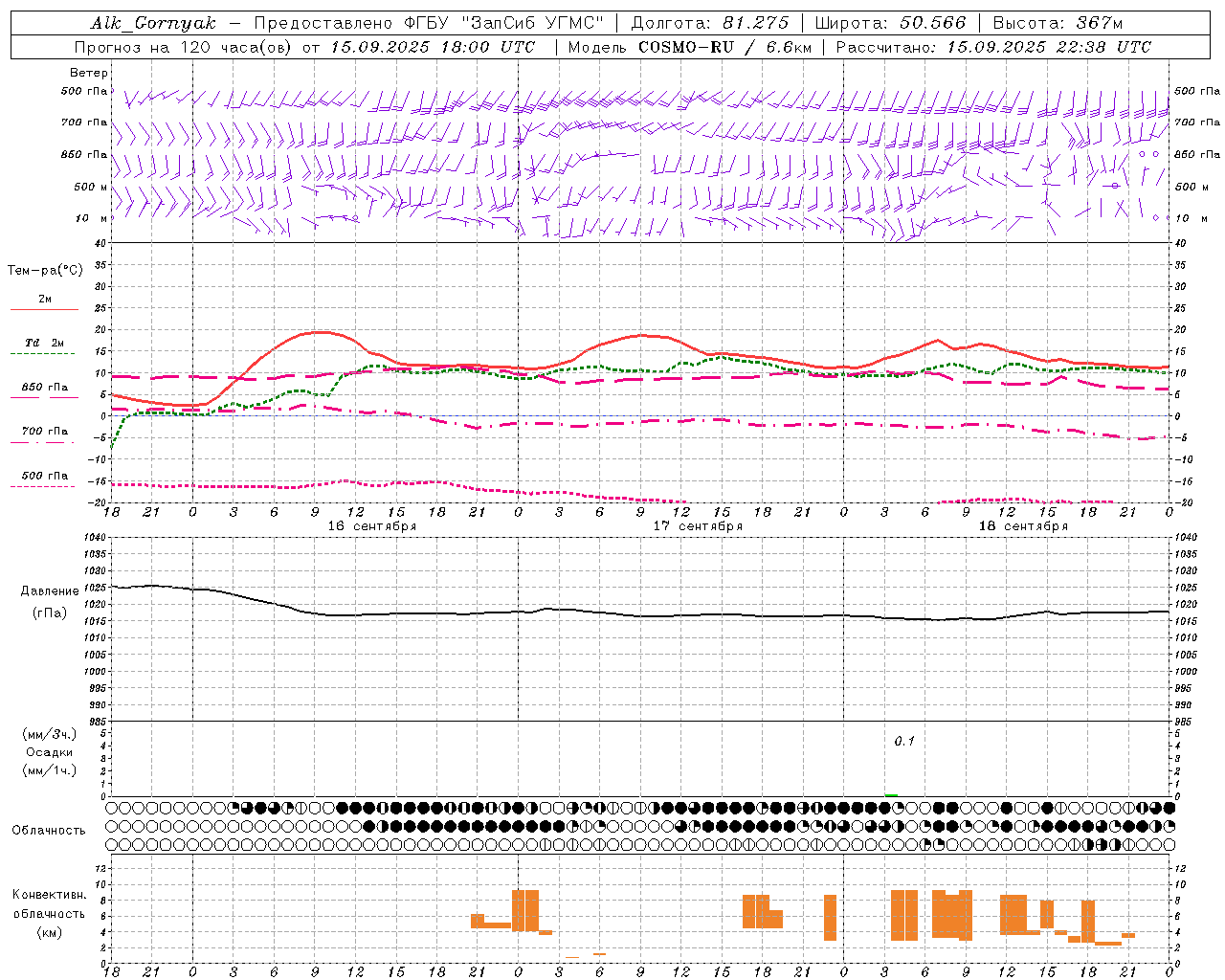Click the 'Облачность' cloud cover label
Screen dimensions: 1225x980
49,830
